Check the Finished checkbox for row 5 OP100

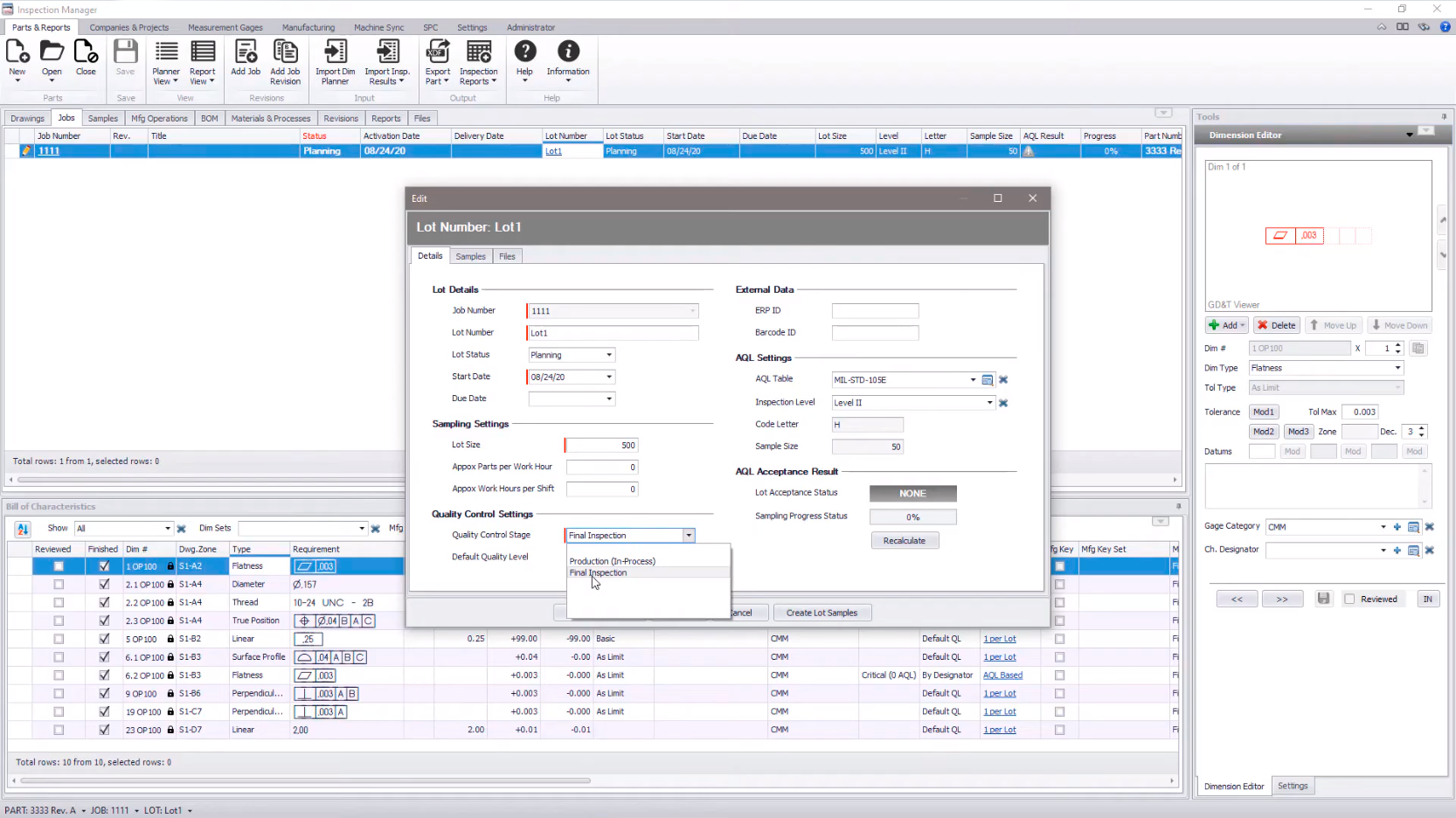(104, 639)
